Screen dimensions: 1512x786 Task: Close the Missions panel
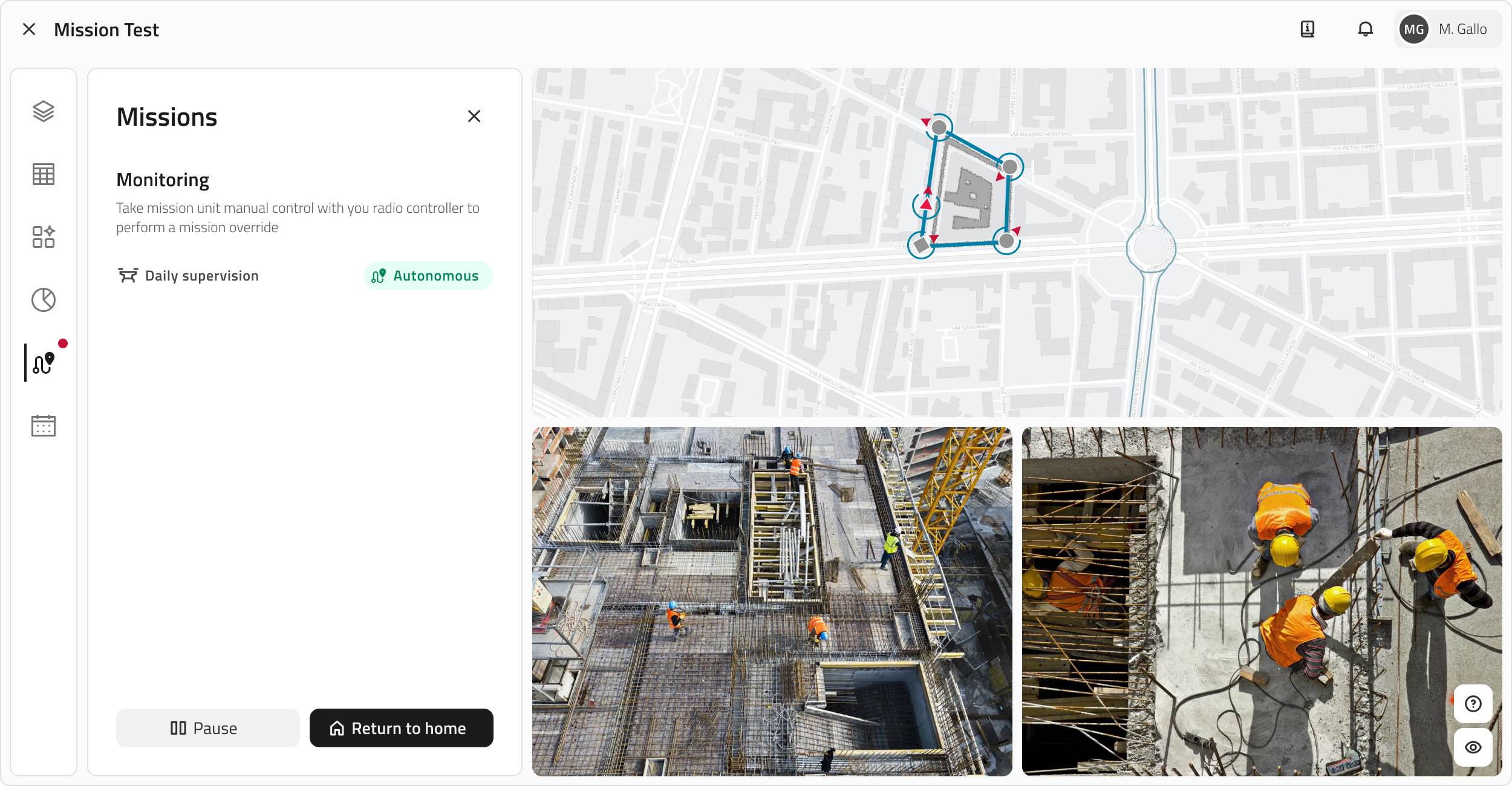pos(474,116)
